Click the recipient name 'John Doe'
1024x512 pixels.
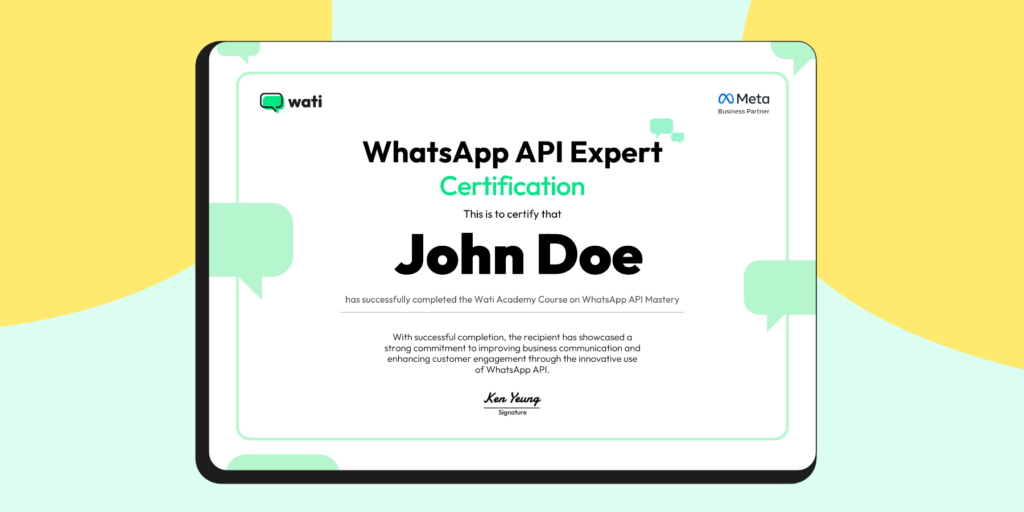coord(518,256)
